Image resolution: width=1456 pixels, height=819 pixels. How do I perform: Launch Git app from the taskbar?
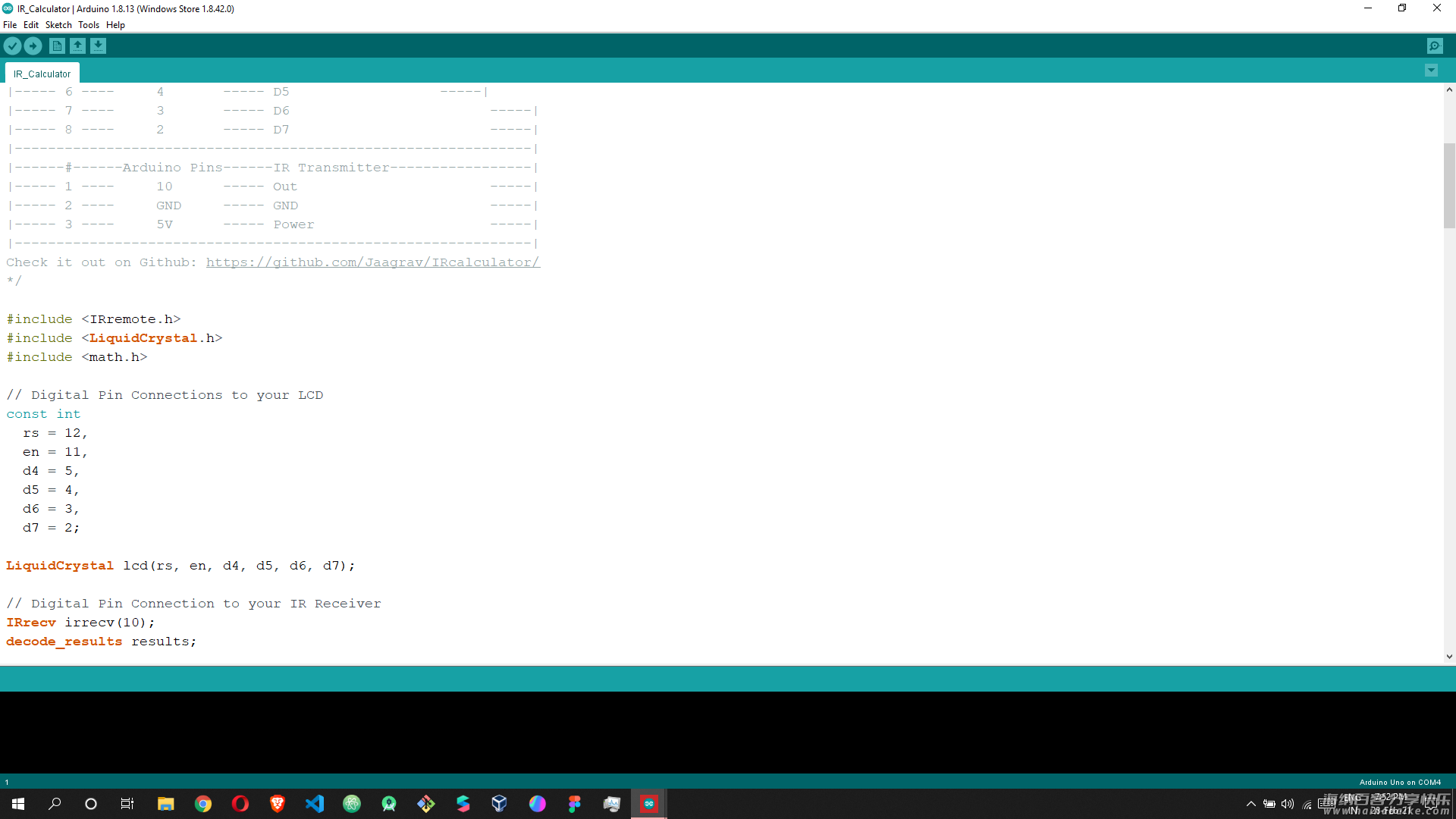(x=426, y=804)
